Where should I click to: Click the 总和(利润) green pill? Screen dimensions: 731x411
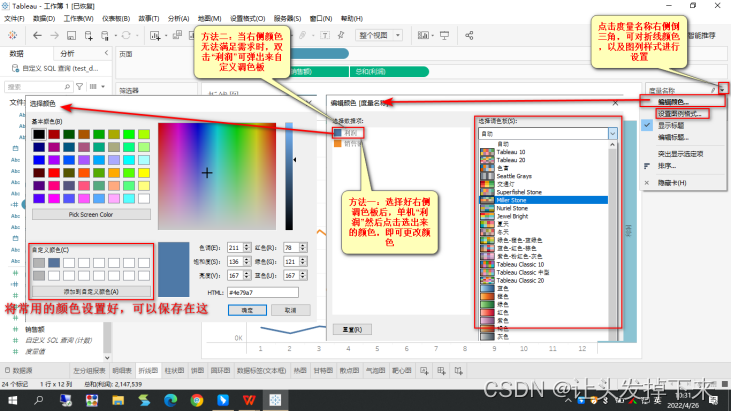point(389,72)
